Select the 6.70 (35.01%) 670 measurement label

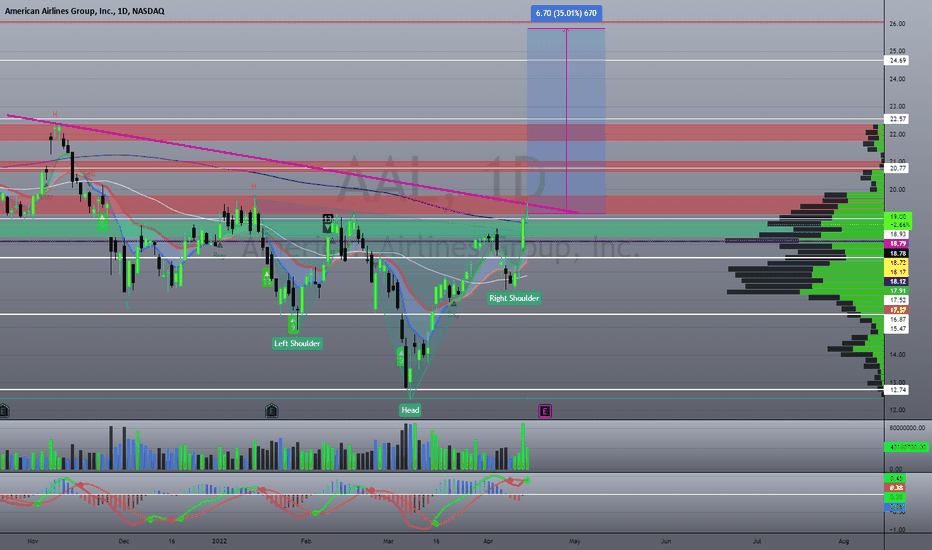566,13
